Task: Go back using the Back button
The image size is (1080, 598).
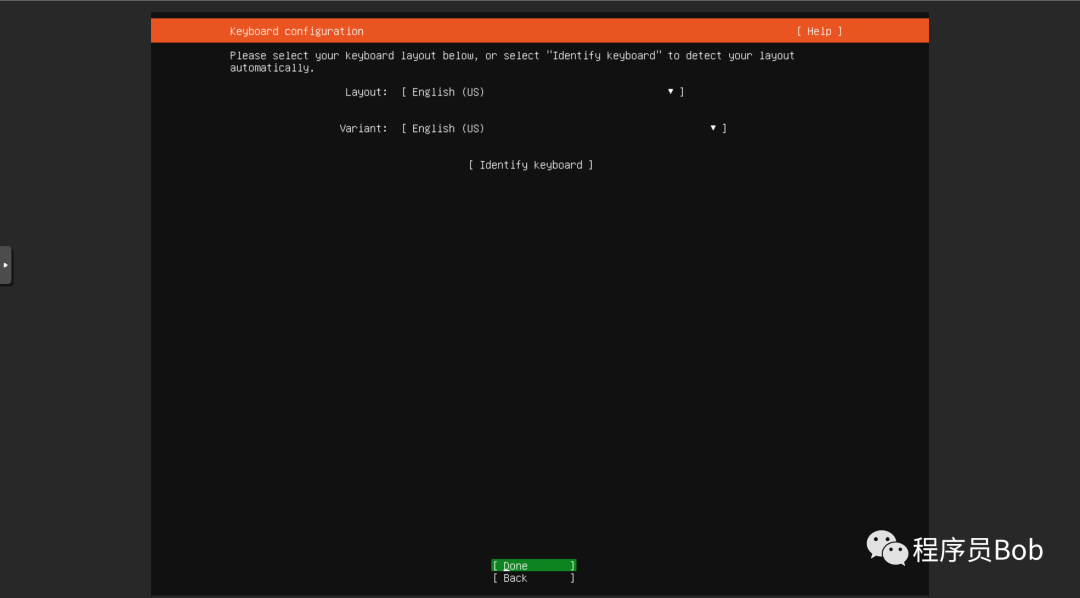Action: pos(534,578)
